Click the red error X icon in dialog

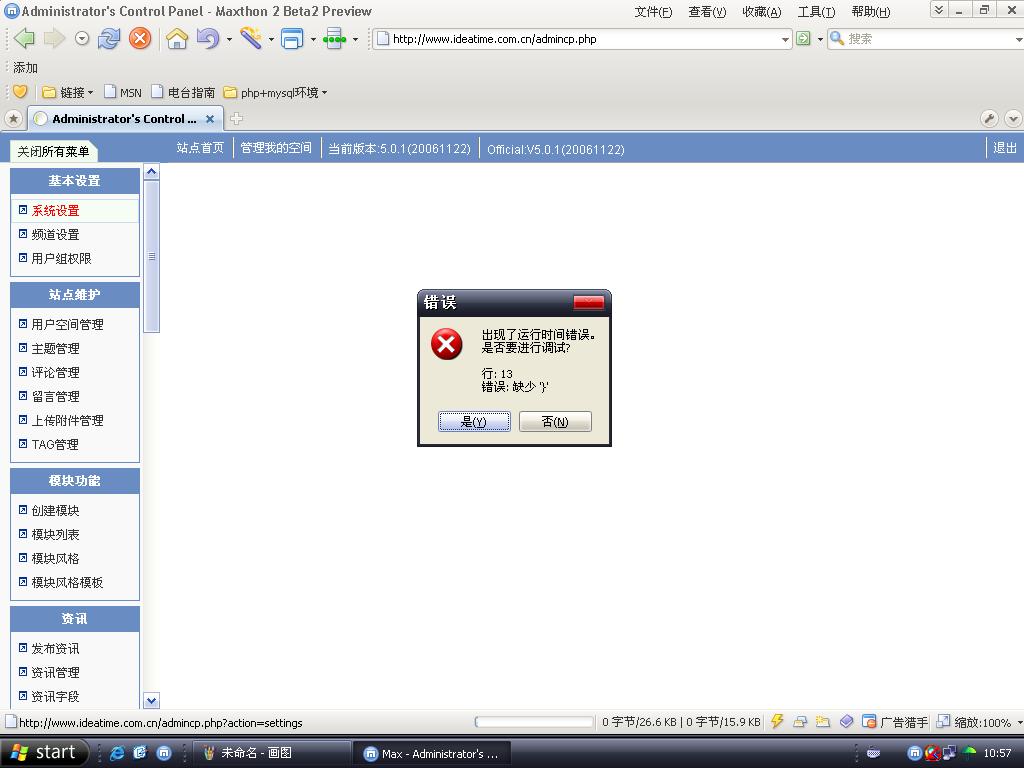tap(447, 344)
